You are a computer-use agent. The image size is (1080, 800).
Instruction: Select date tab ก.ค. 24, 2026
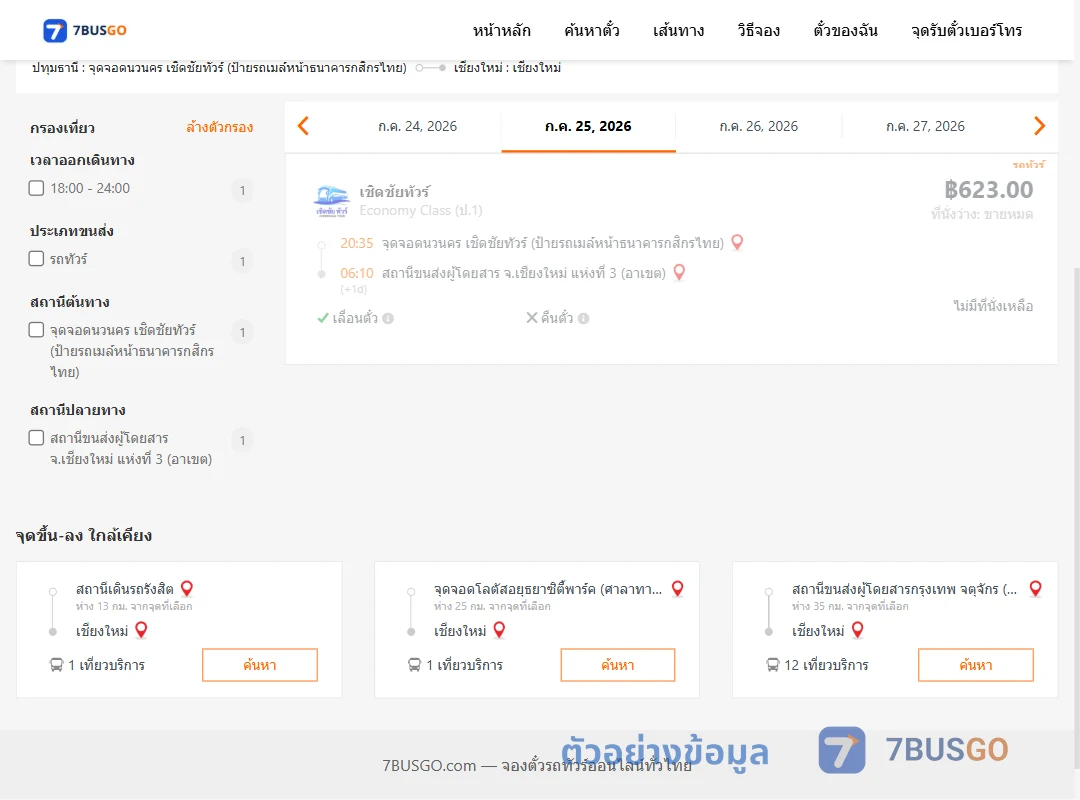[x=417, y=126]
